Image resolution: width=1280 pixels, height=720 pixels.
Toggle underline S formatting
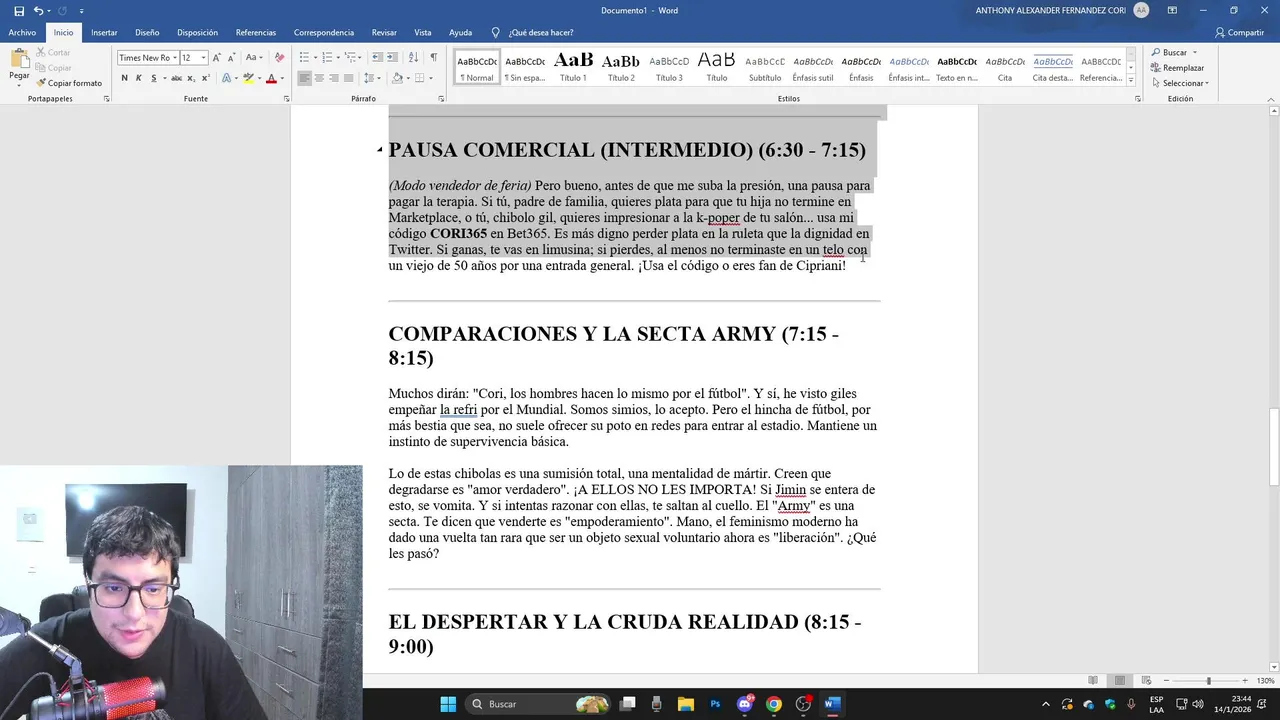tap(153, 78)
